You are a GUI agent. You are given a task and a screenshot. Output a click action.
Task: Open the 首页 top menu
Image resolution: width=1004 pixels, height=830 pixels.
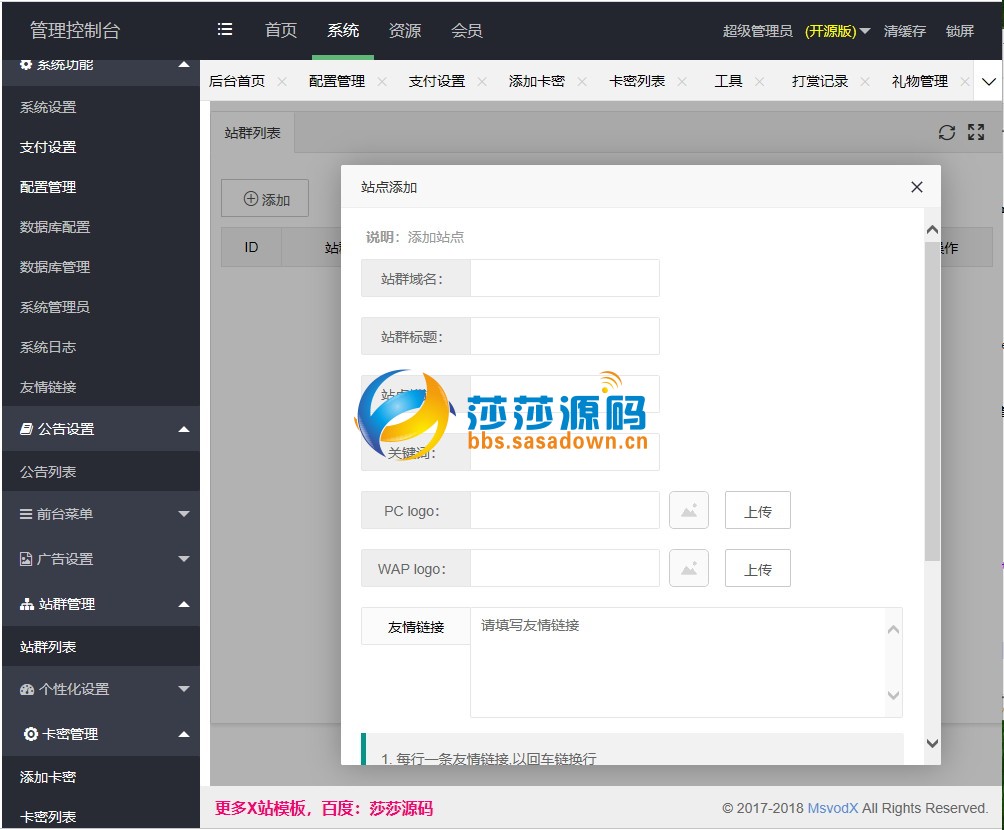tap(280, 30)
